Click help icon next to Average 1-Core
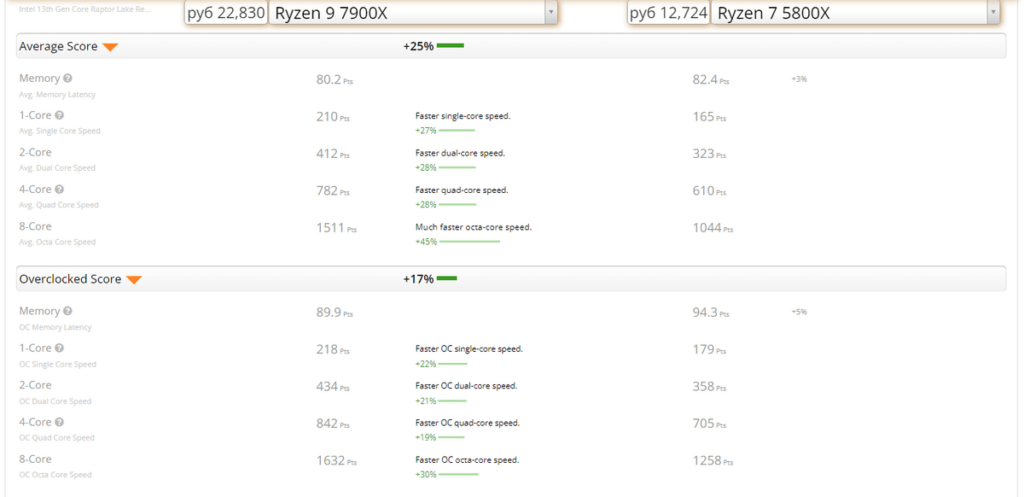 click(59, 116)
